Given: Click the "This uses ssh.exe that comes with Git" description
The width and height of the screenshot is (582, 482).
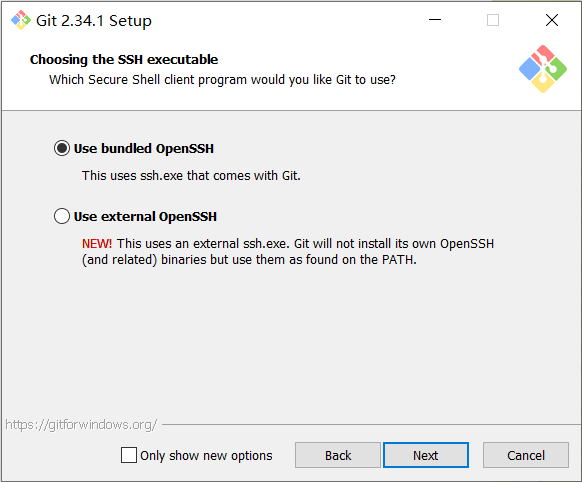Looking at the screenshot, I should click(191, 176).
